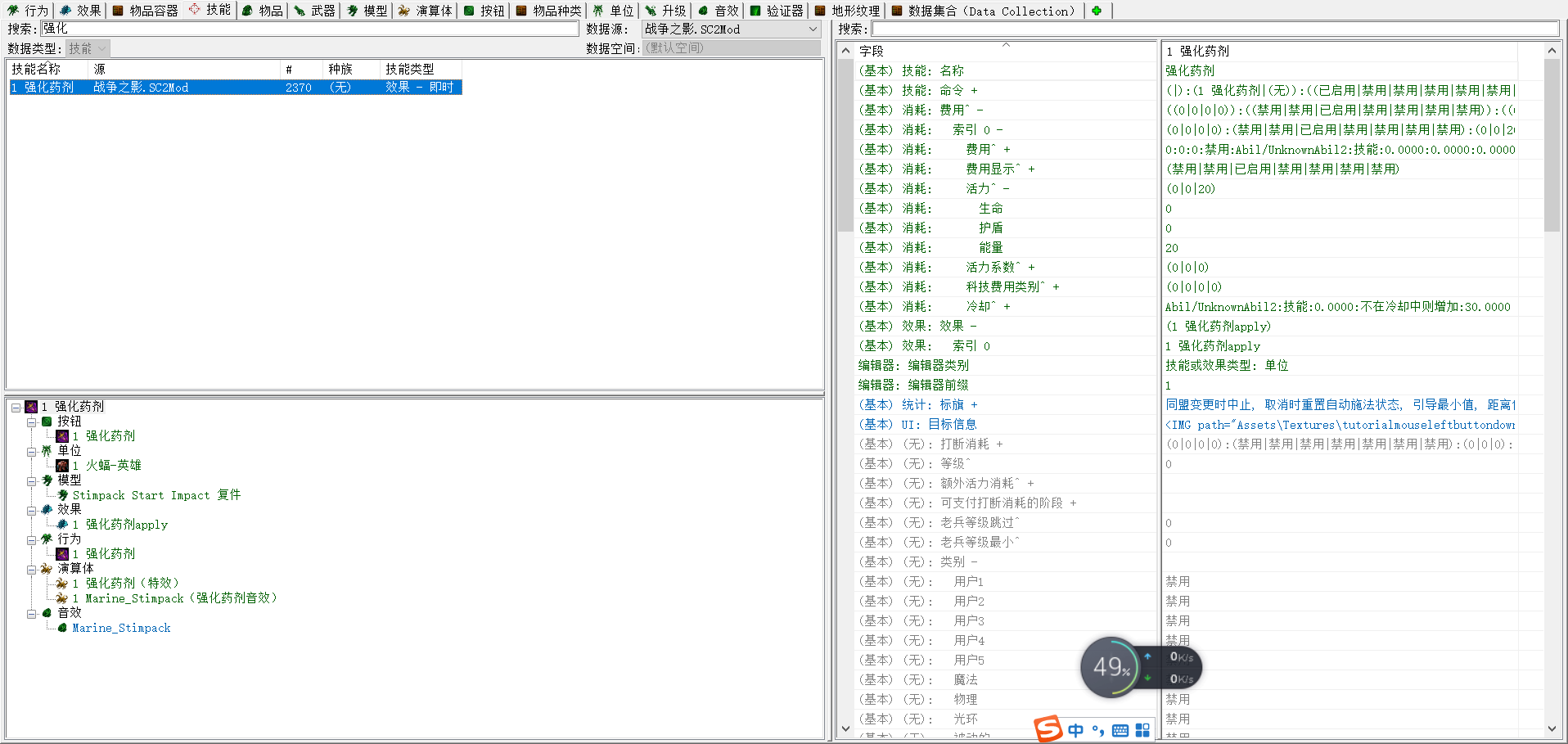This screenshot has width=1568, height=744.
Task: Select the 火蝠-英雄 unit icon in tree
Action: click(62, 466)
